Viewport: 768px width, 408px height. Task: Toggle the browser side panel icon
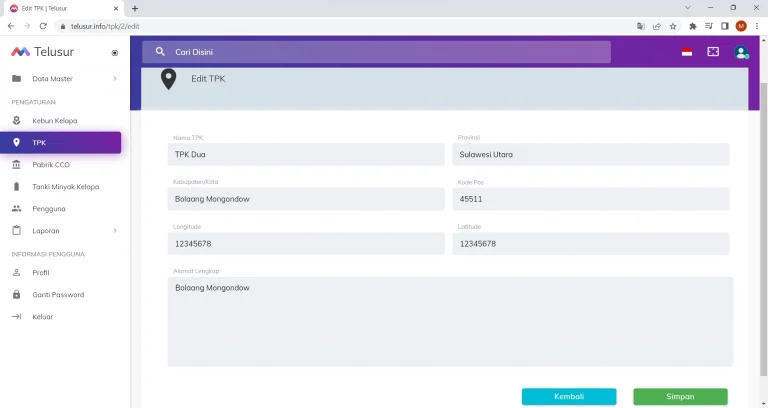point(725,26)
